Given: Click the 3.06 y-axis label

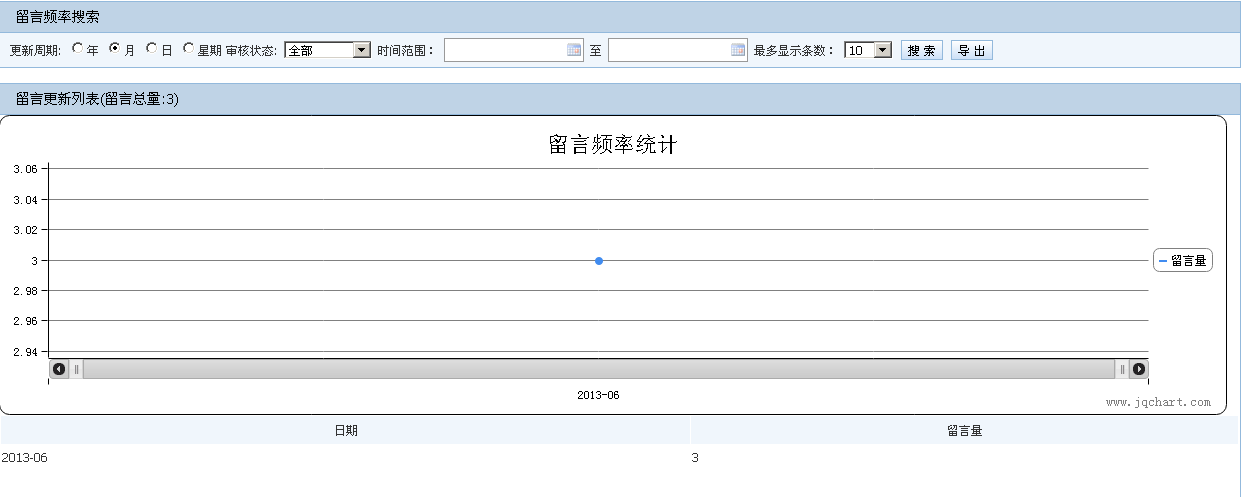Looking at the screenshot, I should coord(25,170).
